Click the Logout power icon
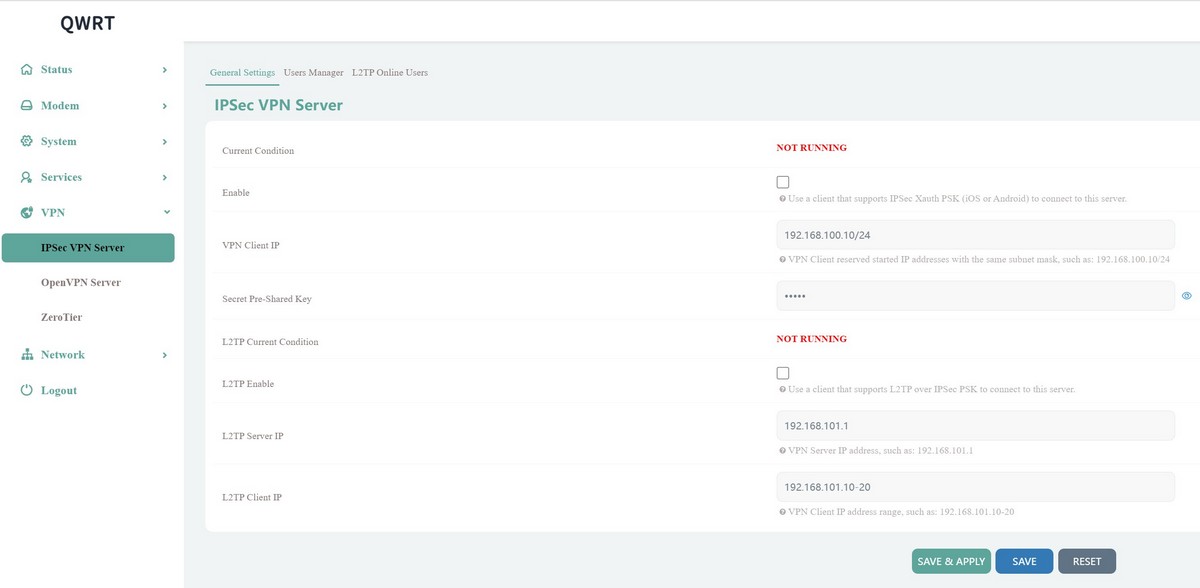Screen dimensions: 1200x588 pyautogui.click(x=27, y=391)
